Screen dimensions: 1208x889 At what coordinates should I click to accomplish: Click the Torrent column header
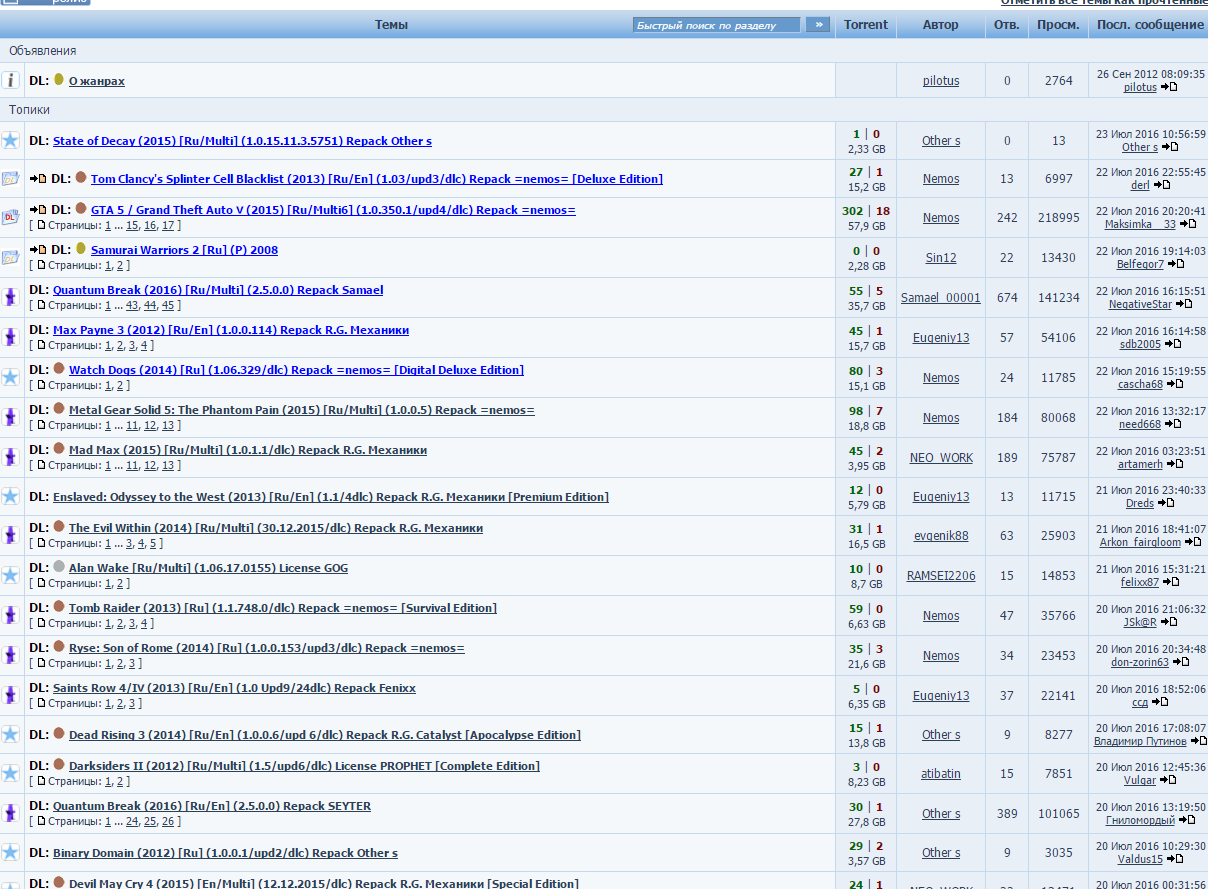coord(865,25)
